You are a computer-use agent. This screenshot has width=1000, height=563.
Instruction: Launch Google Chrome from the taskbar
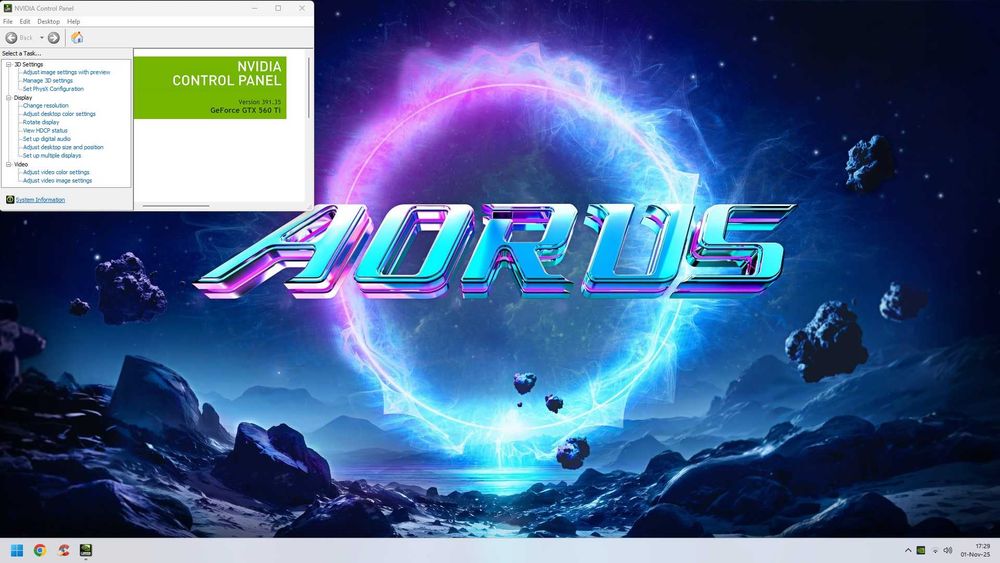(40, 550)
